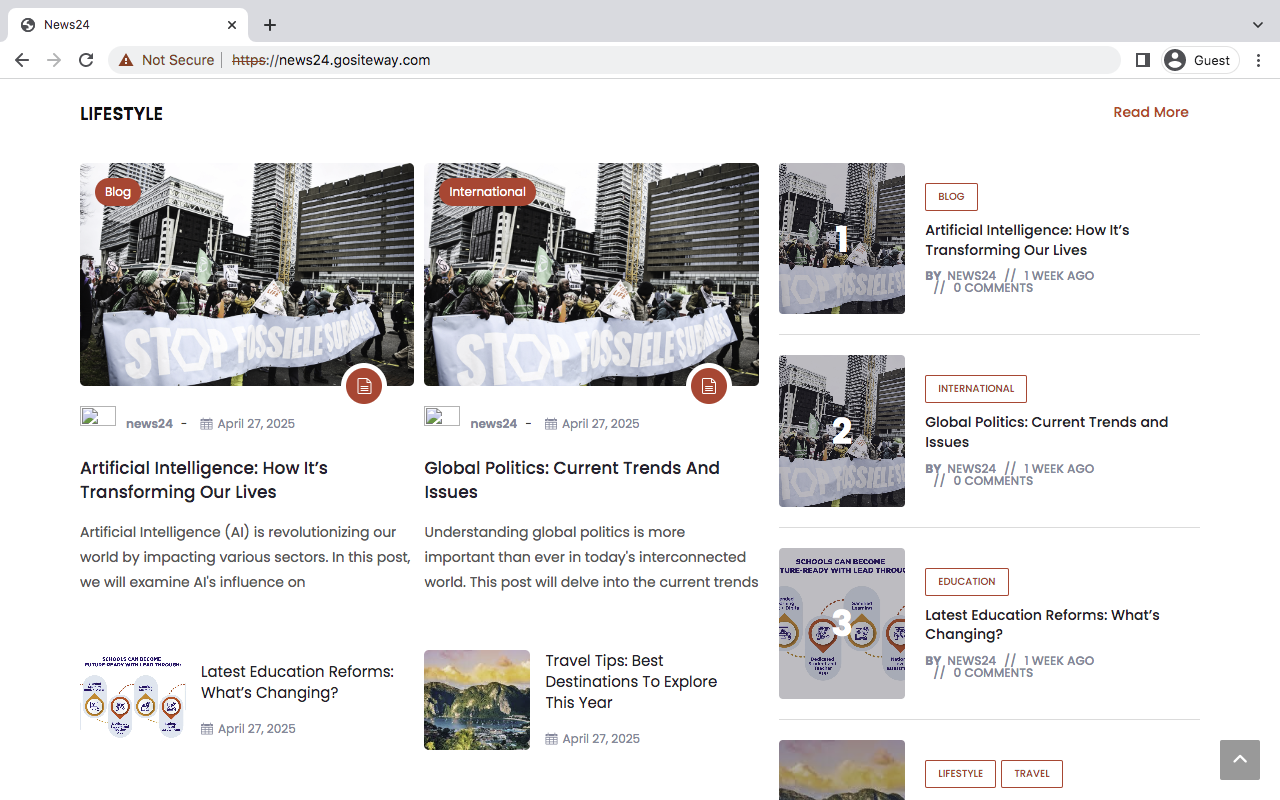The image size is (1280, 800).
Task: Click the INTERNATIONAL tag in the sidebar
Action: pos(976,389)
